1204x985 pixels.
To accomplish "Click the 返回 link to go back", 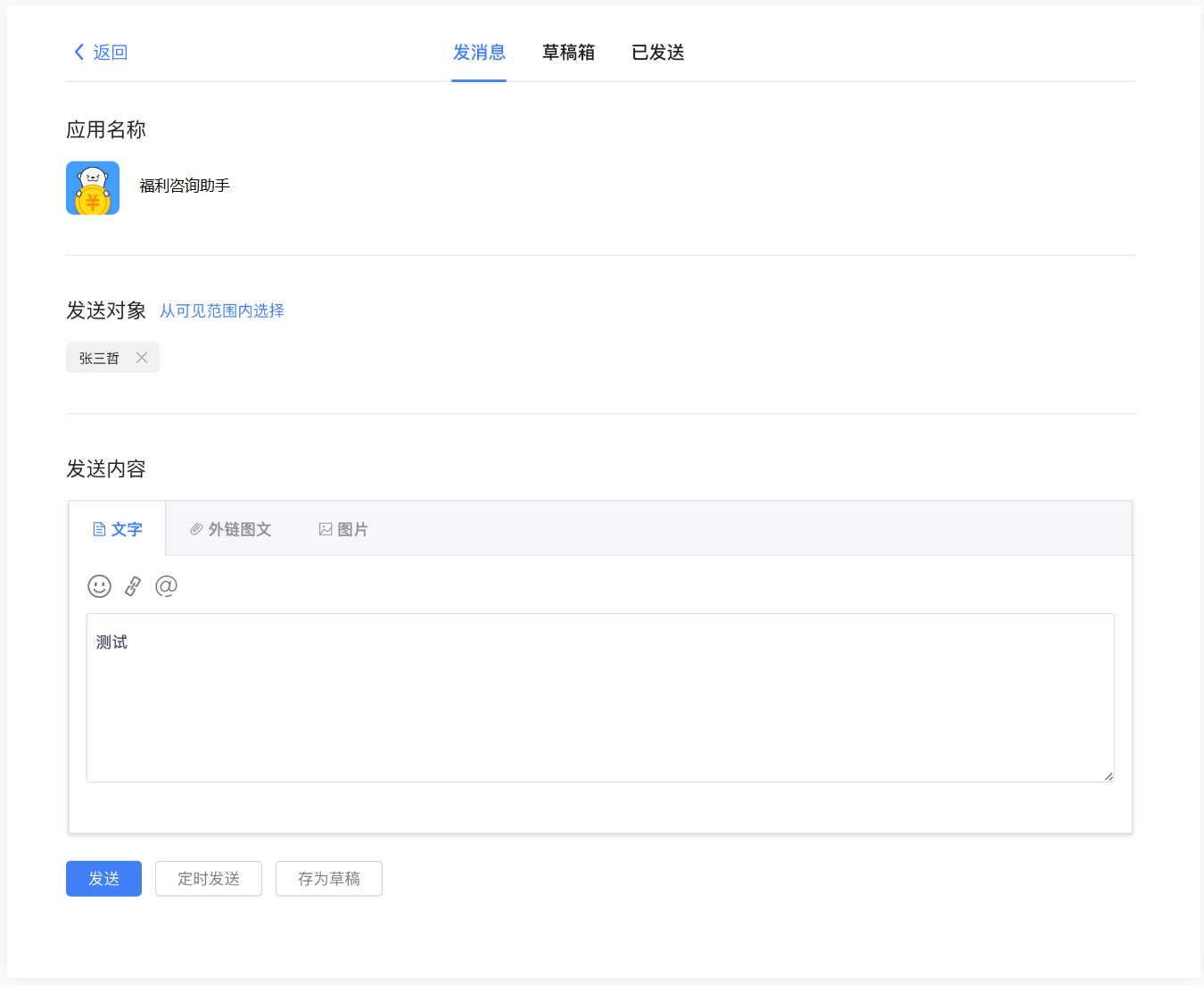I will 109,52.
